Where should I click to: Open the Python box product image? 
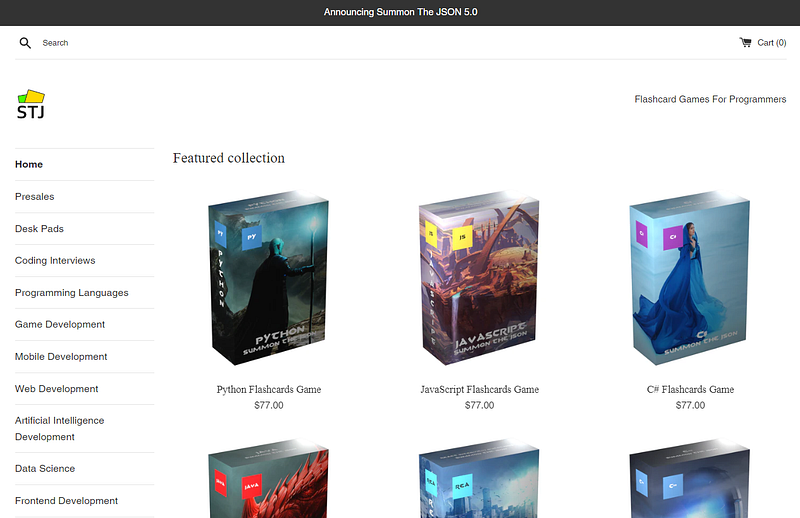(268, 278)
